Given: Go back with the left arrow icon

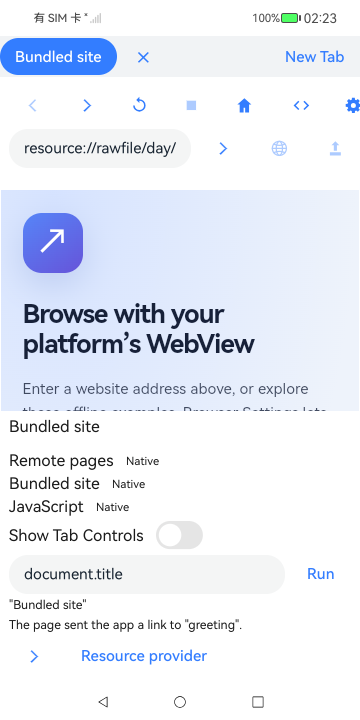Looking at the screenshot, I should (33, 106).
